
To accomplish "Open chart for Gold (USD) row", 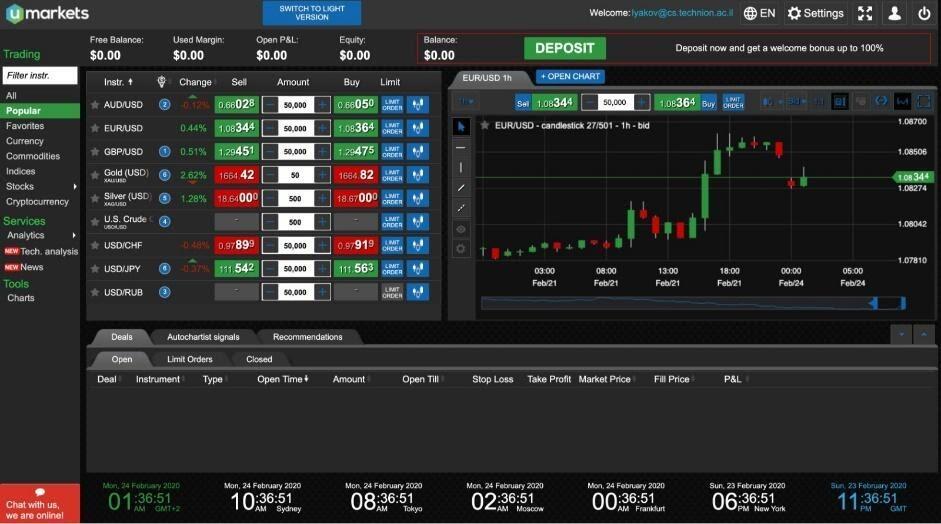I will (417, 175).
